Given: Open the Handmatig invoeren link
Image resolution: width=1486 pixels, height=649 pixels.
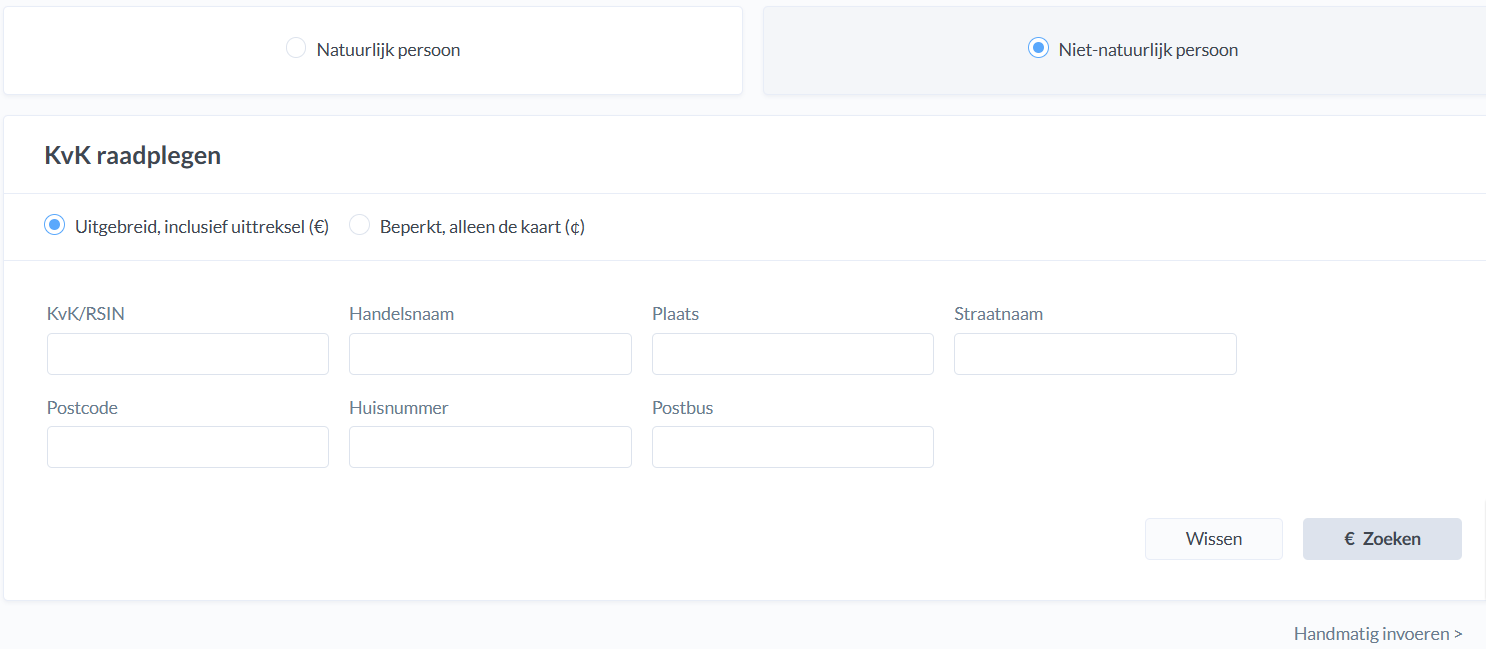Looking at the screenshot, I should 1377,634.
